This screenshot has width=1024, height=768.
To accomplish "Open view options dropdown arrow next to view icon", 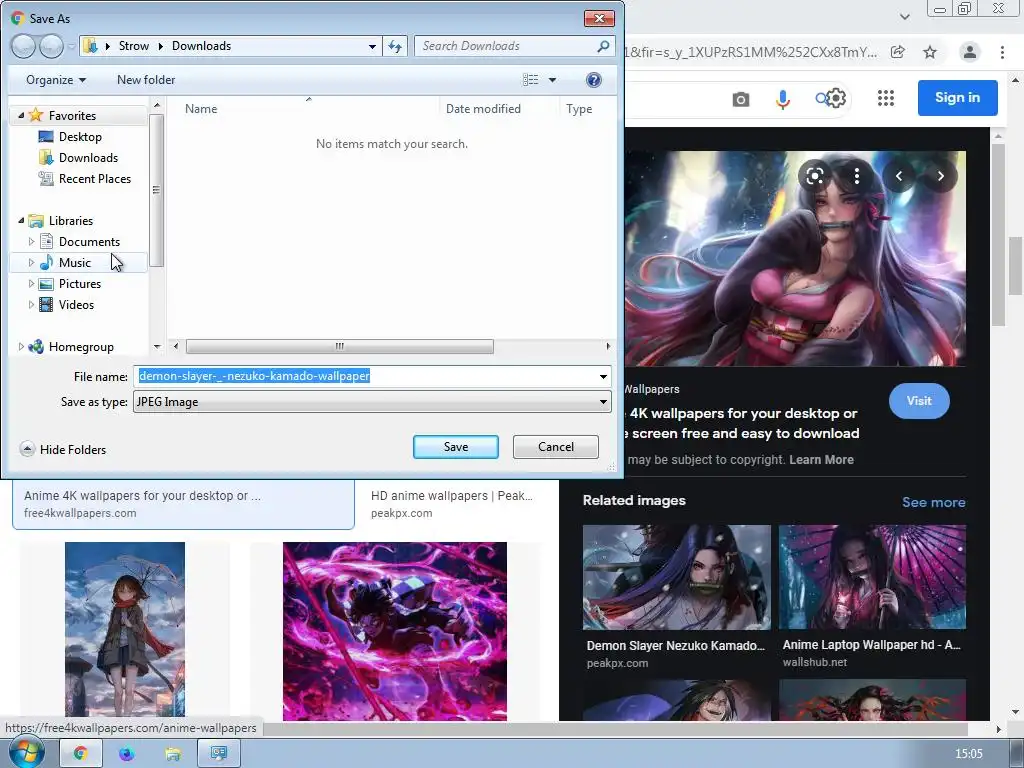I will point(552,80).
